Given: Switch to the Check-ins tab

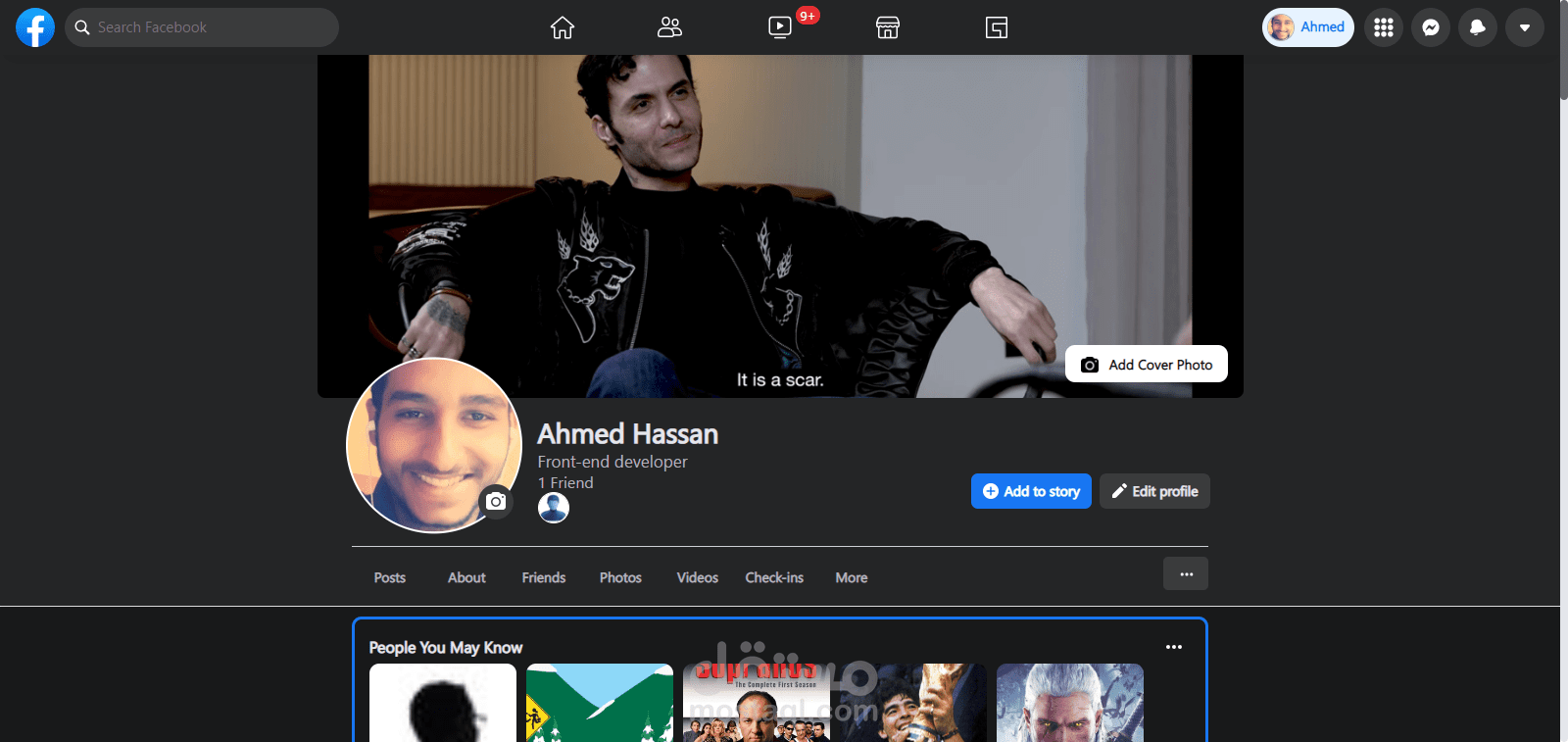Looking at the screenshot, I should coord(774,577).
